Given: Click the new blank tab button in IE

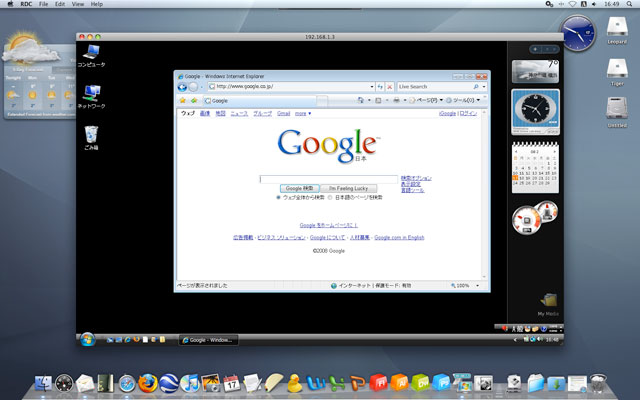Looking at the screenshot, I should (322, 101).
